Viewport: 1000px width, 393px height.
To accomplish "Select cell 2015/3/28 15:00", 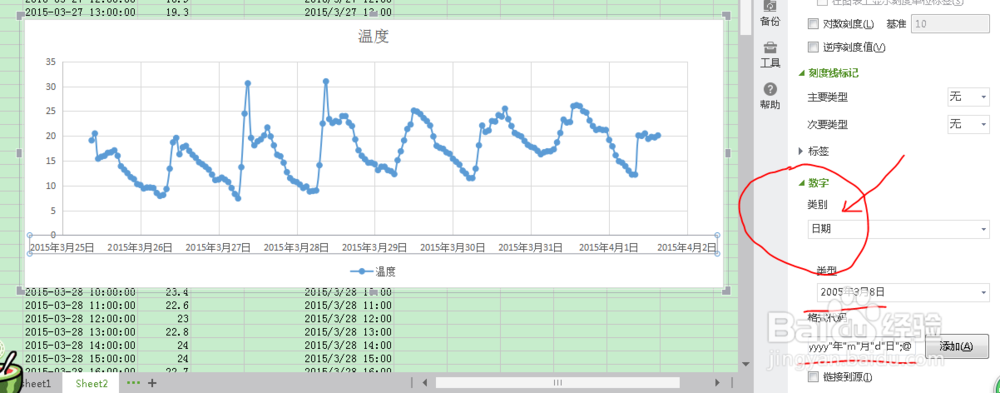I will coord(348,358).
